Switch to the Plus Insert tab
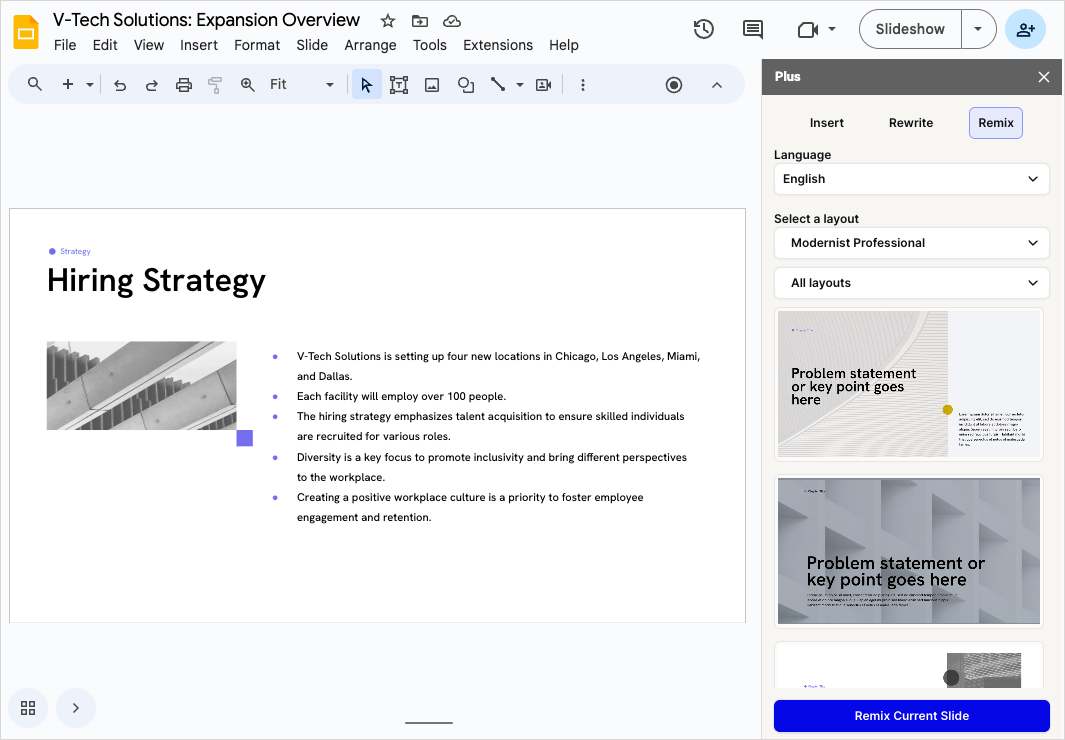This screenshot has width=1065, height=740. [827, 123]
